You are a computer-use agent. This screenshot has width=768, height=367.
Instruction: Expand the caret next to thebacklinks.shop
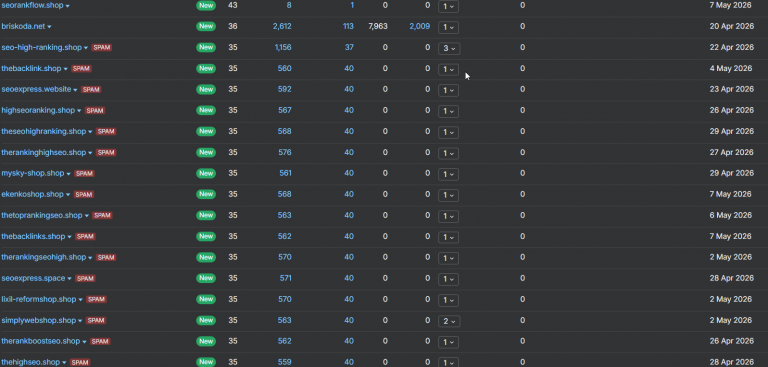click(x=70, y=237)
